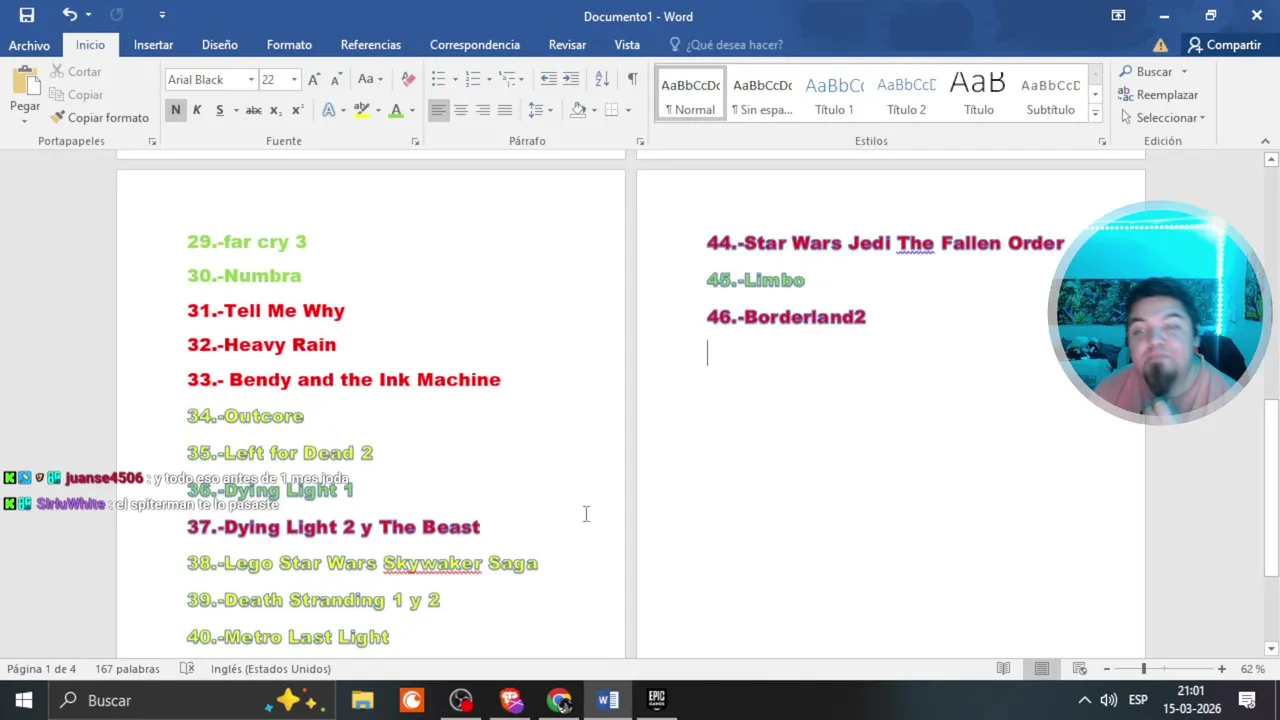Screen dimensions: 1280x720
Task: Apply the Subtítulo style
Action: point(1050,95)
